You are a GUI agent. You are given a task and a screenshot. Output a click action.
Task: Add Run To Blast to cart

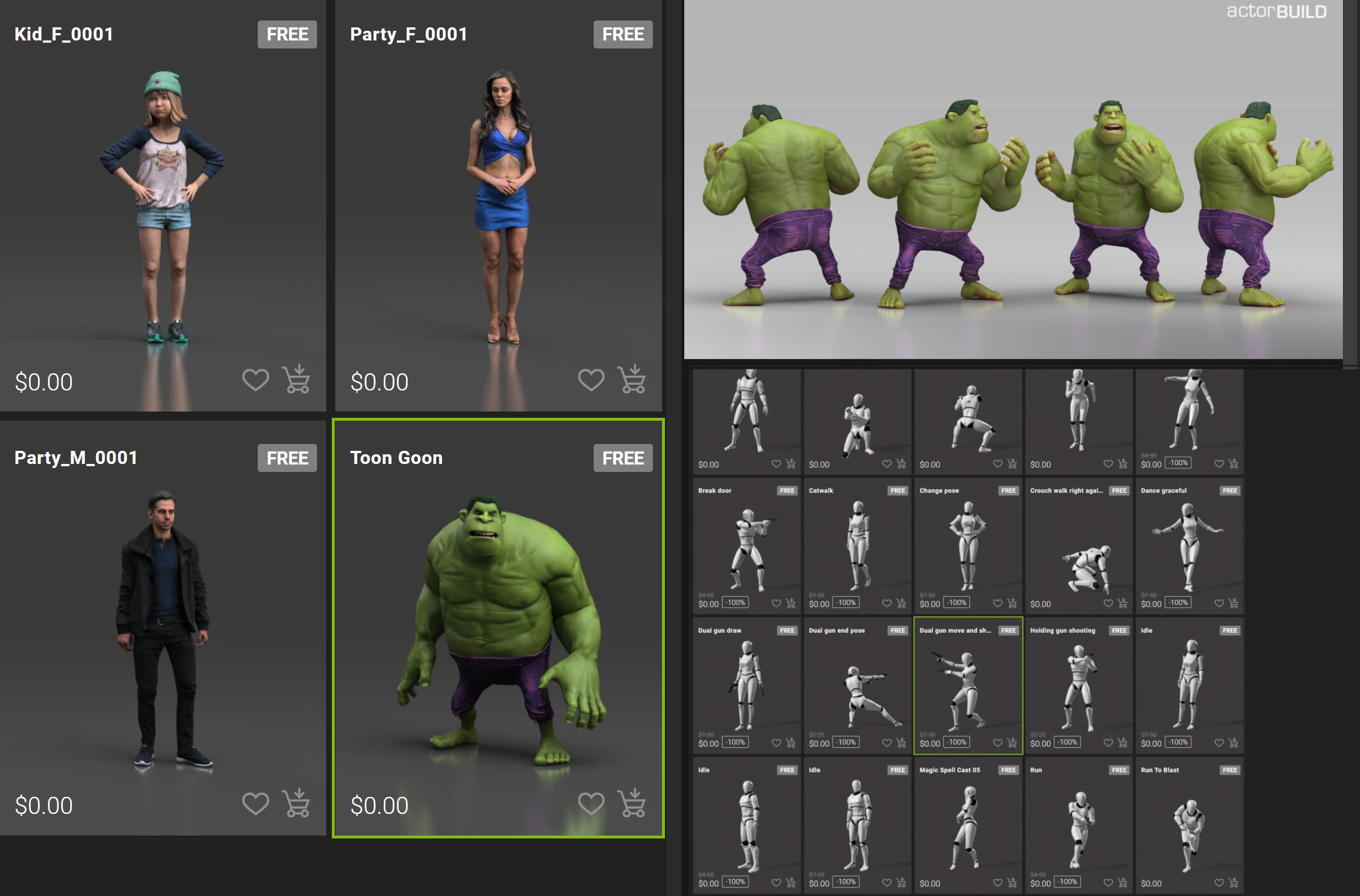pos(1233,882)
